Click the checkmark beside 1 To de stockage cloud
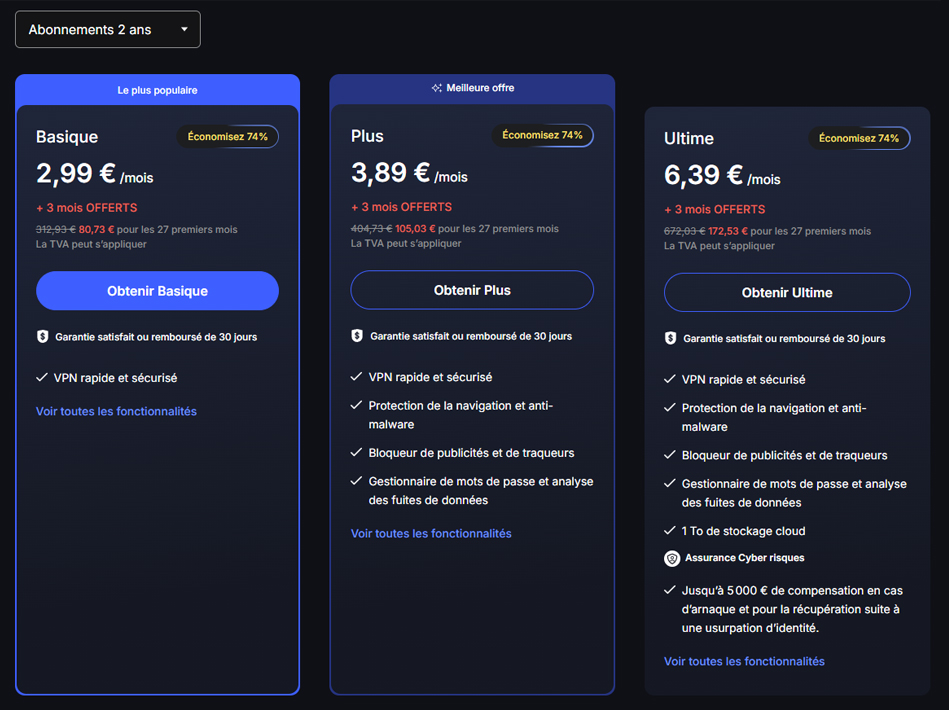Screen dimensions: 949x710 (x=670, y=530)
